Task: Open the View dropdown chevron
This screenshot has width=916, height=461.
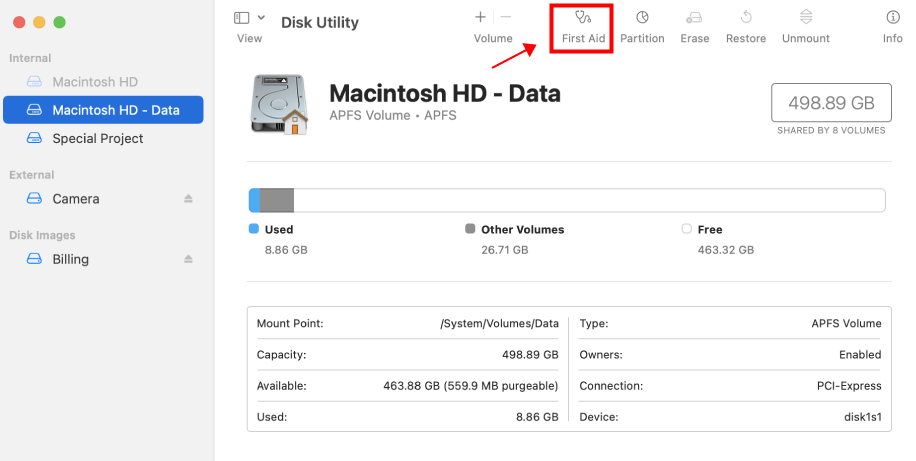Action: click(x=262, y=17)
